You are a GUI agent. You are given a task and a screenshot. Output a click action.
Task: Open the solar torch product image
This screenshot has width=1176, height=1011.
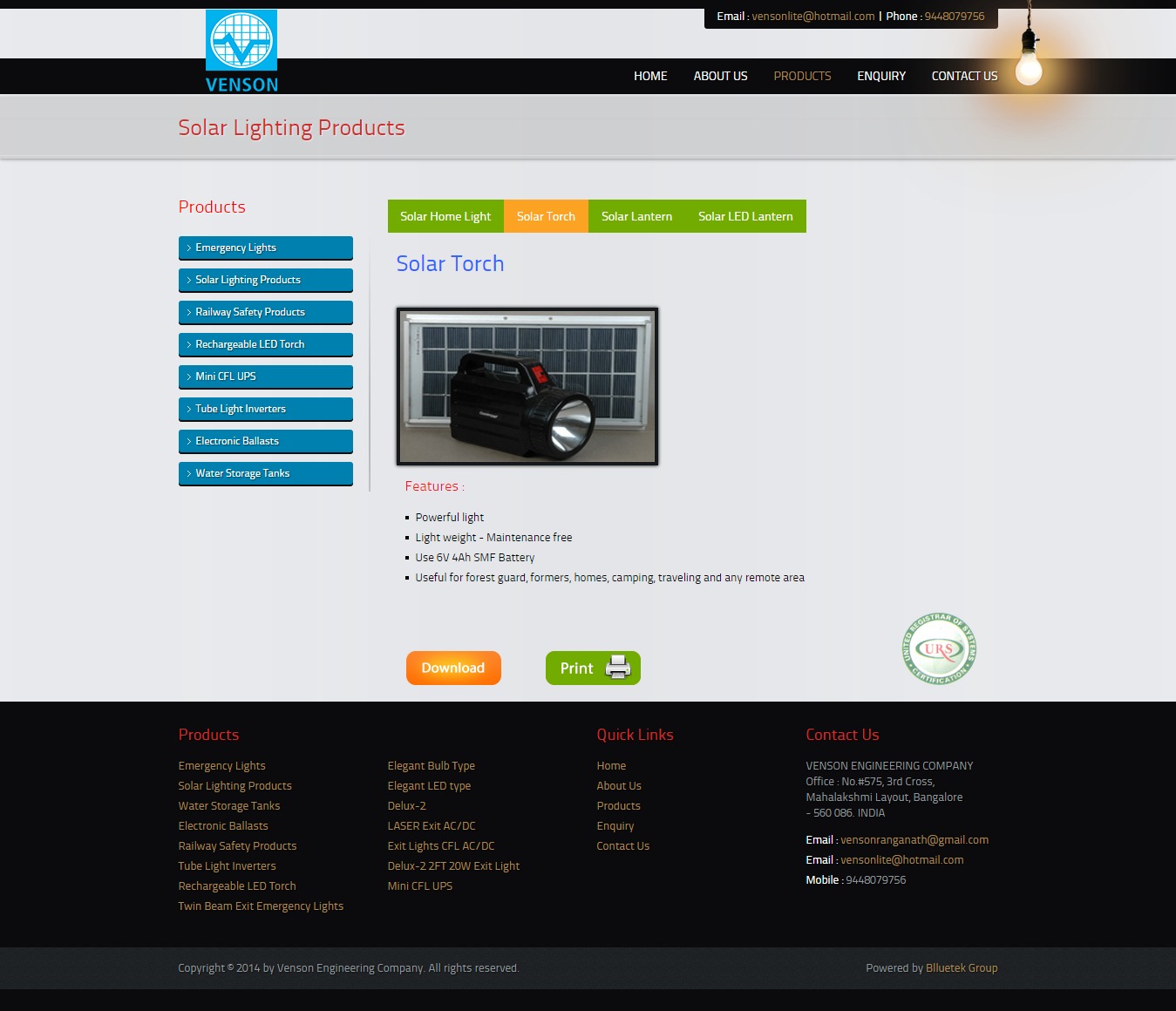tap(527, 386)
